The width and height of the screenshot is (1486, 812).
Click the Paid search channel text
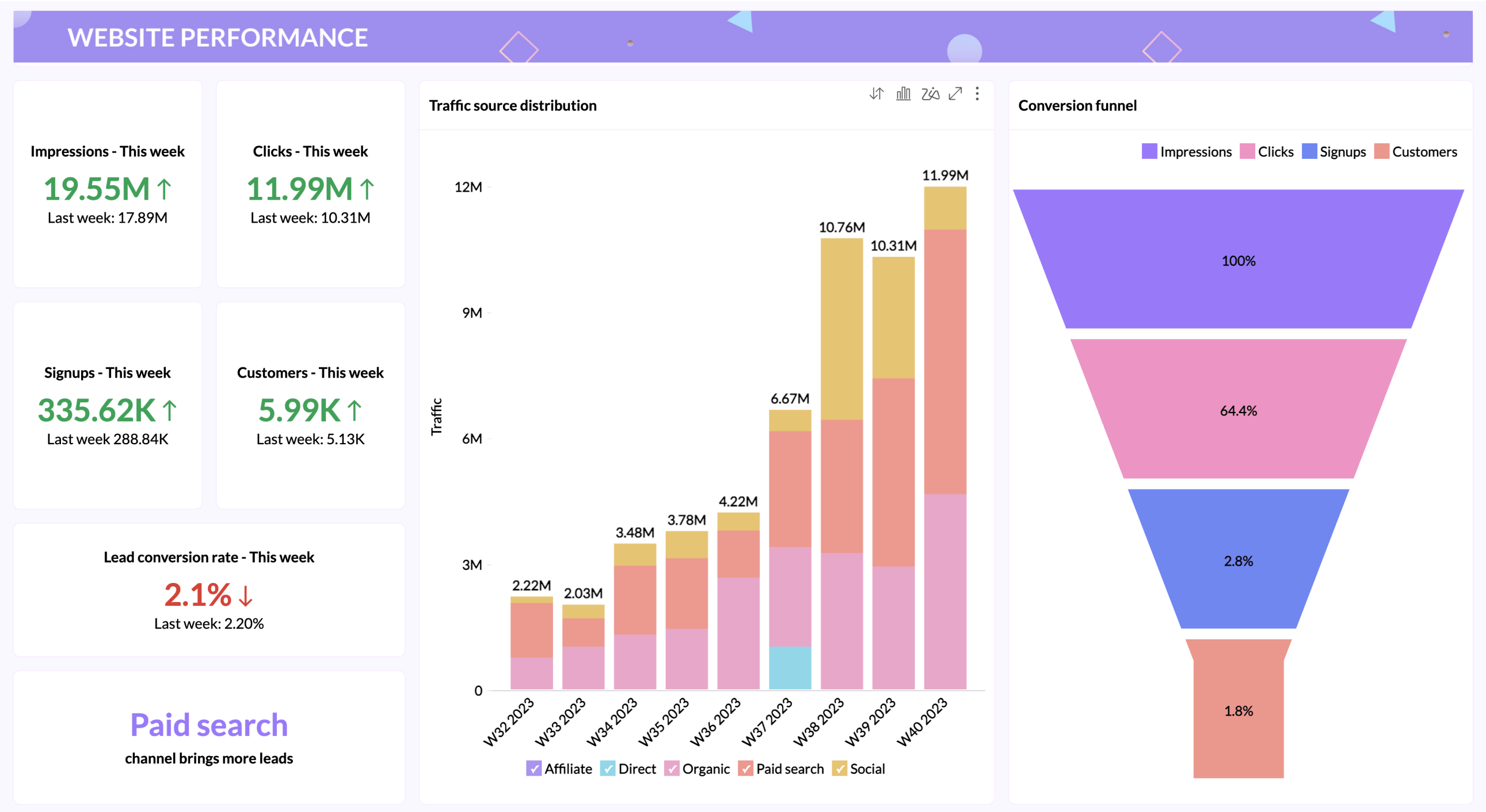pos(209,725)
